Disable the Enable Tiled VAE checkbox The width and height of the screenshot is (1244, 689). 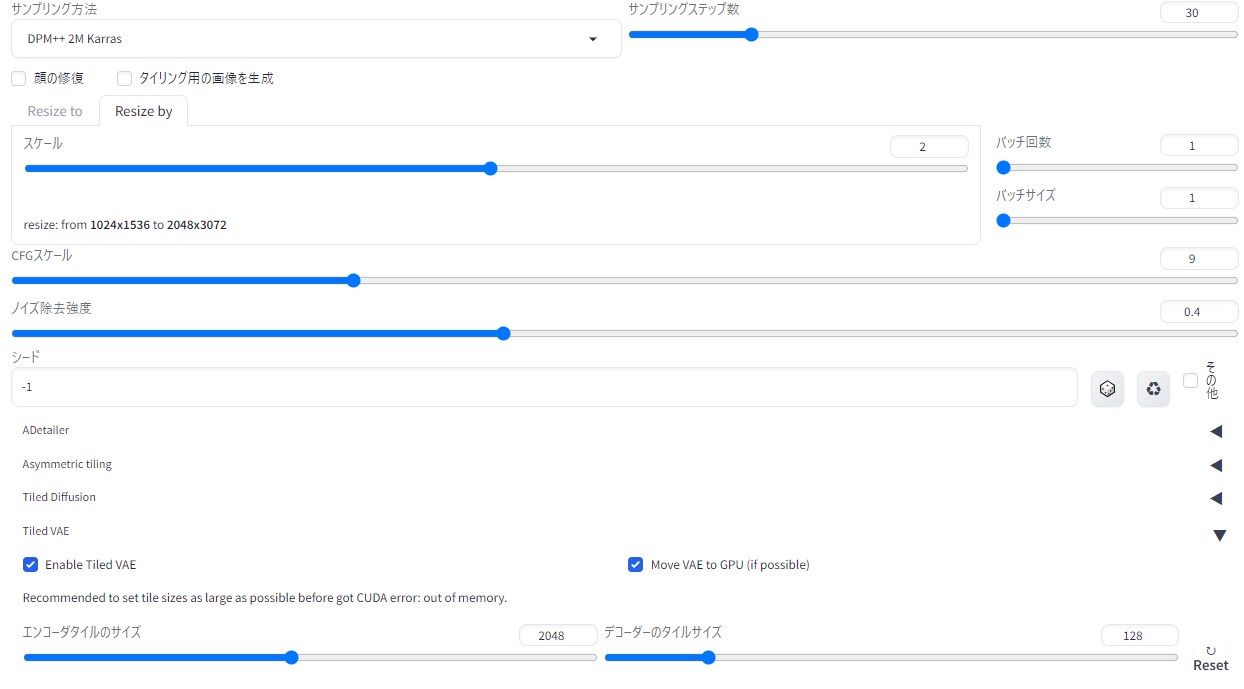30,565
